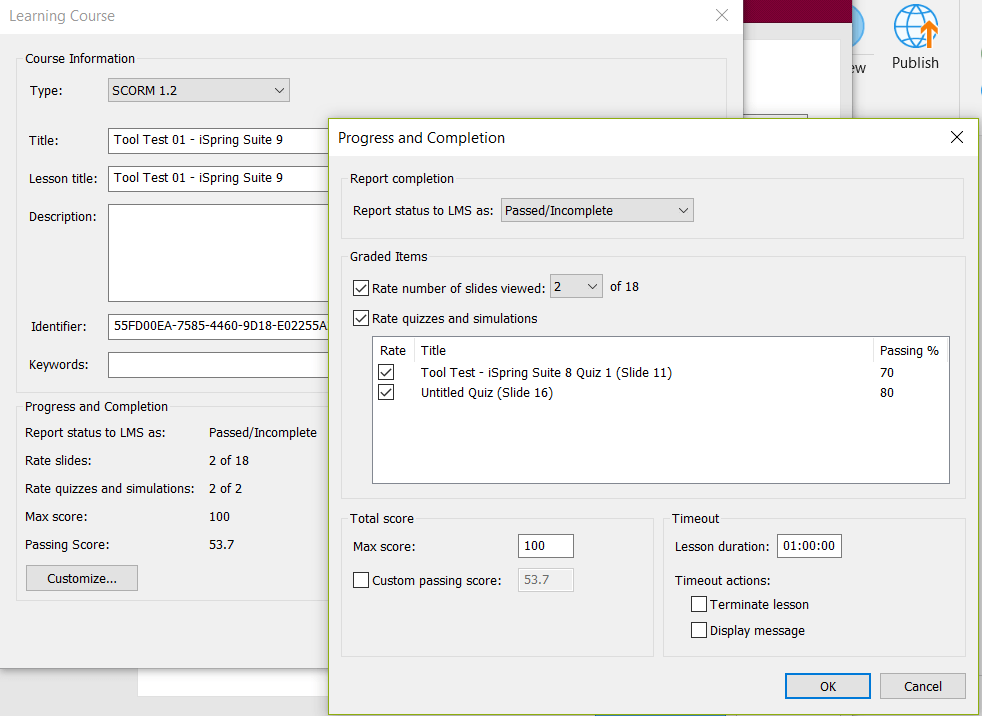Click the Description text area
The width and height of the screenshot is (982, 716).
click(x=219, y=253)
